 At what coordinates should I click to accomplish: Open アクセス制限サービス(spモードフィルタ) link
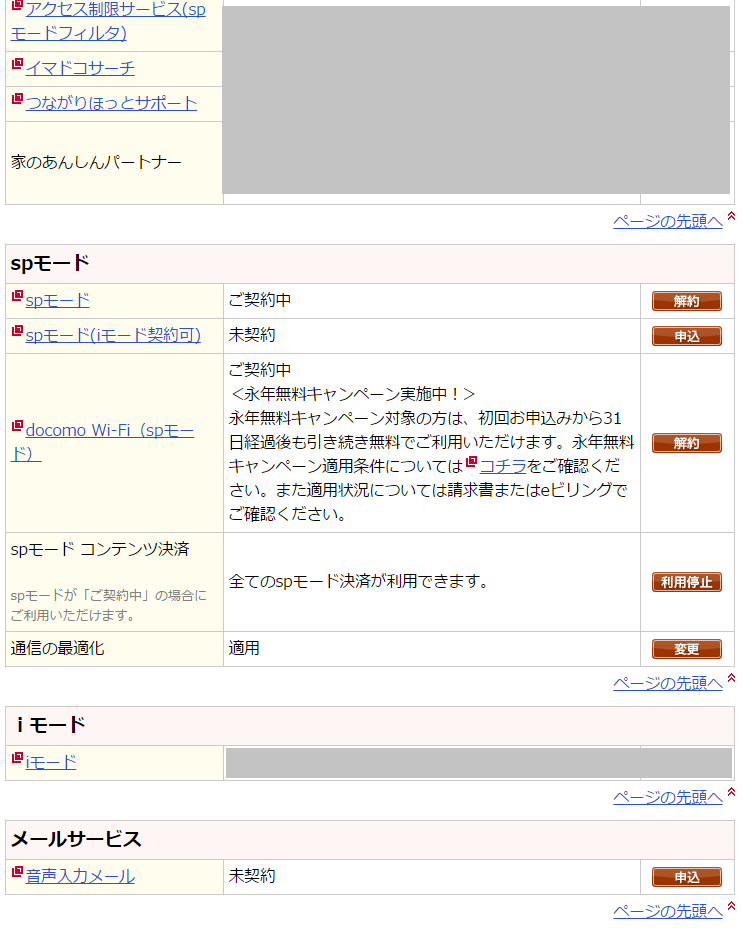[108, 21]
